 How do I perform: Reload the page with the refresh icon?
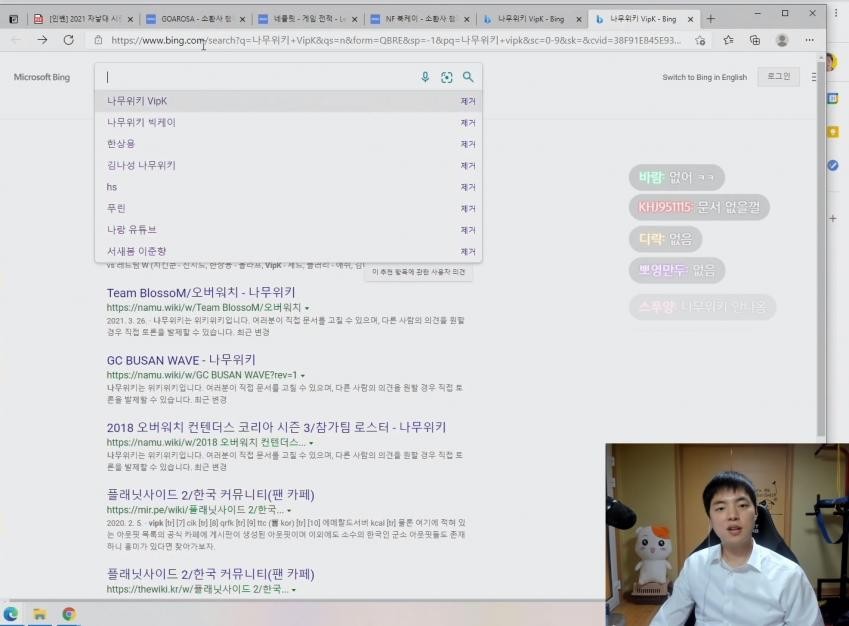(x=69, y=40)
